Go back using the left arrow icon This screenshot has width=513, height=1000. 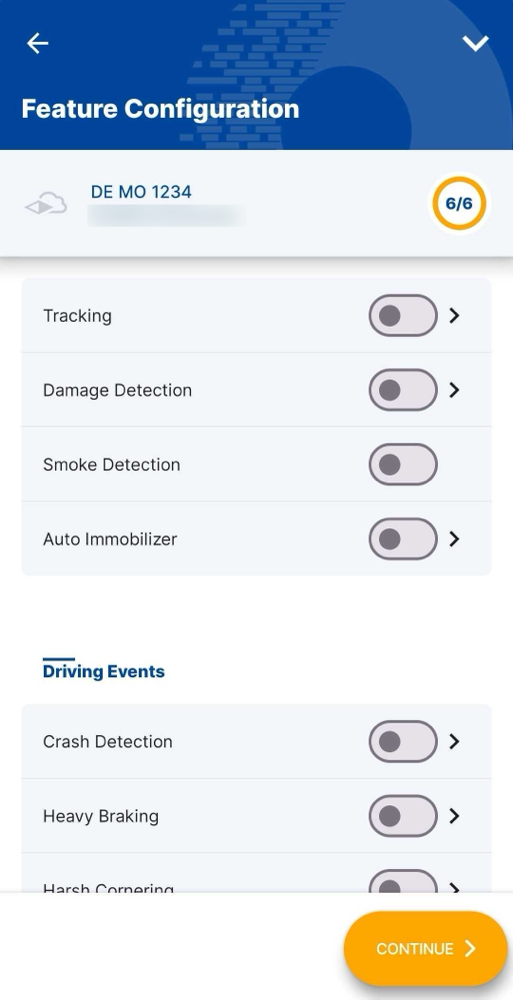pyautogui.click(x=37, y=43)
